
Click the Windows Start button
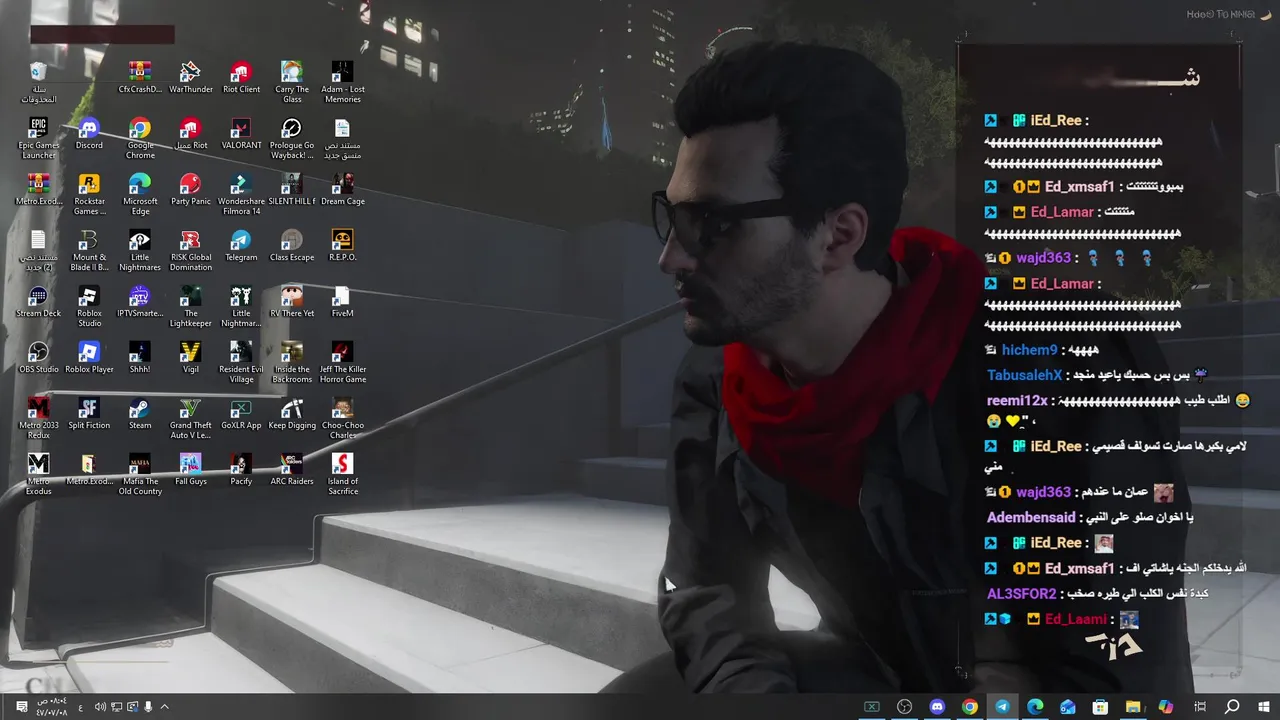point(1263,707)
